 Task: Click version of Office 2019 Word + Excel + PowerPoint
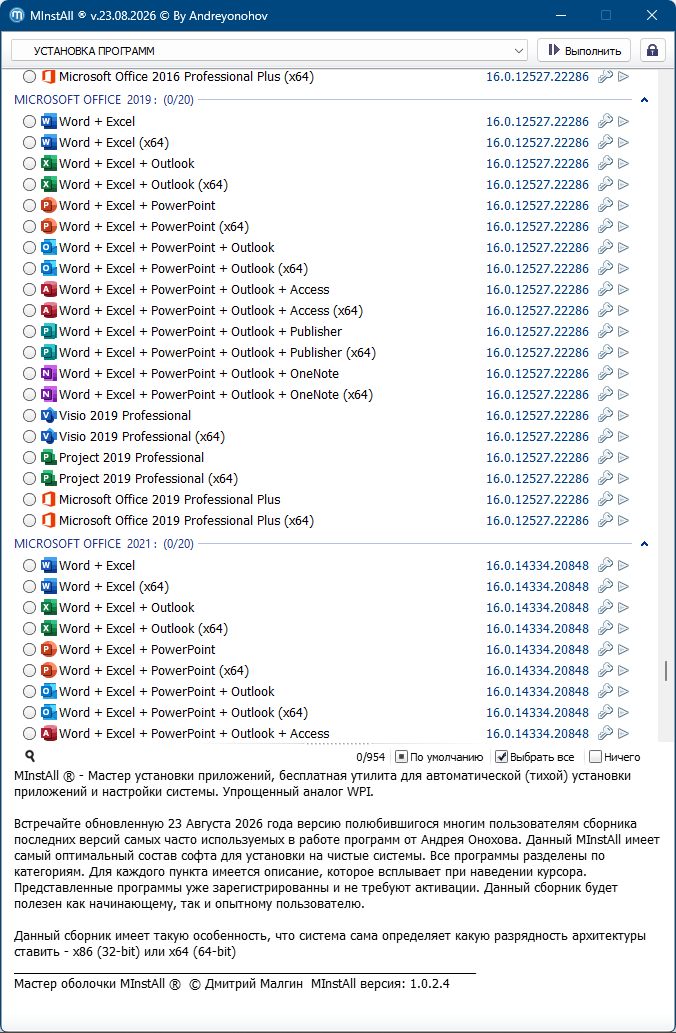point(538,206)
